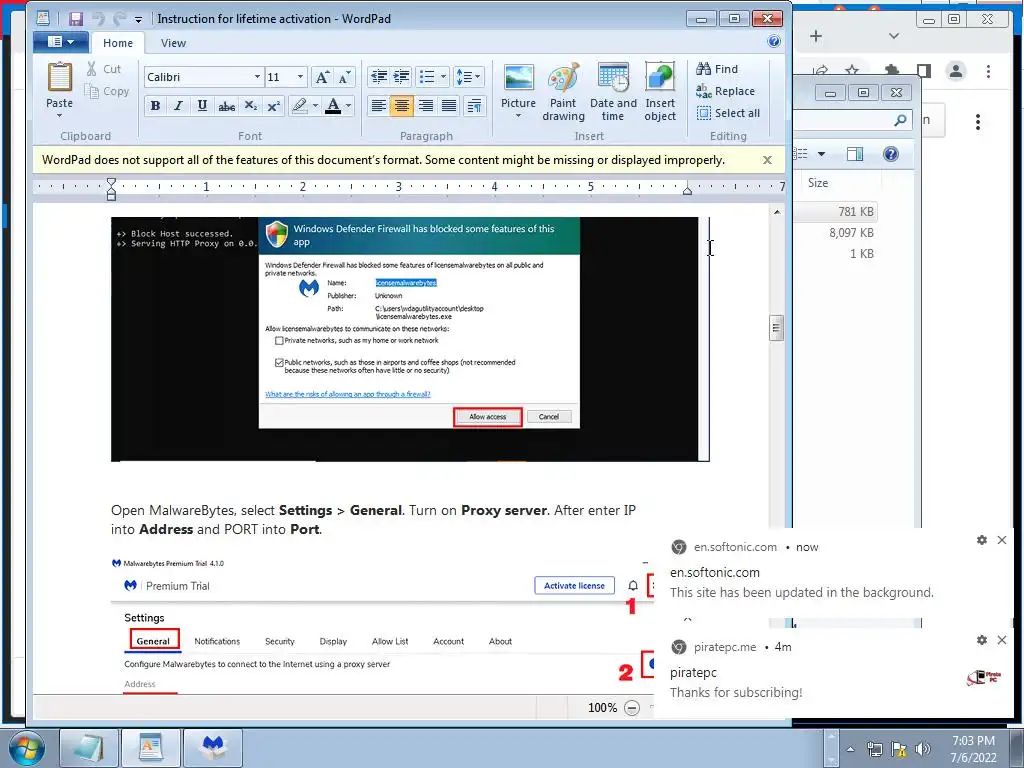
Task: Click the font color A button
Action: point(333,106)
